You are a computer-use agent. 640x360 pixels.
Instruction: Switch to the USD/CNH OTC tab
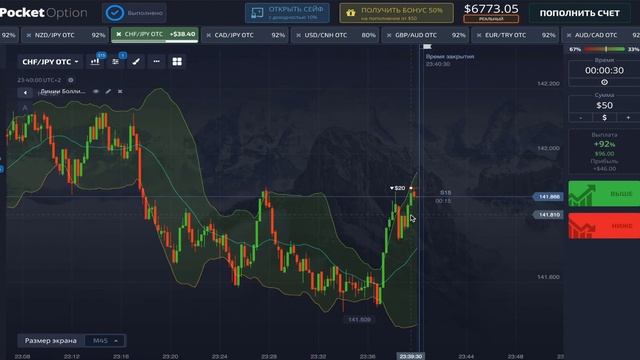pos(335,35)
